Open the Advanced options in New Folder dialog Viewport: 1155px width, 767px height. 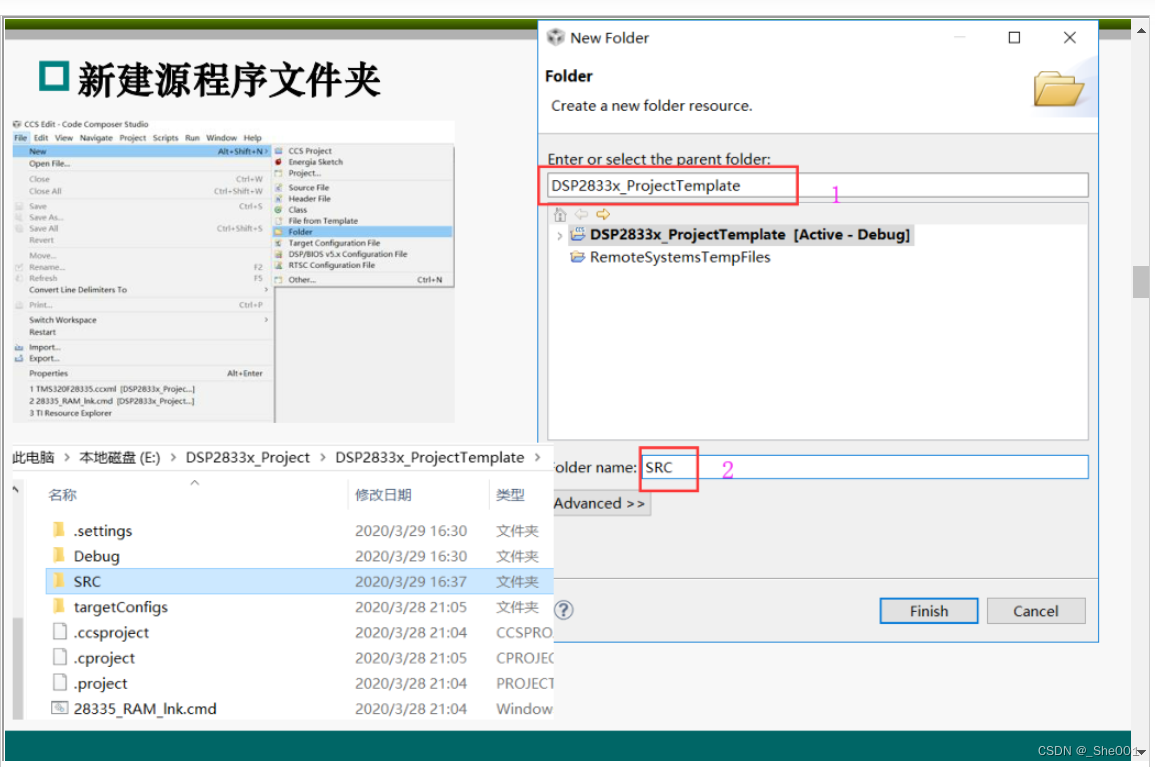pos(599,503)
